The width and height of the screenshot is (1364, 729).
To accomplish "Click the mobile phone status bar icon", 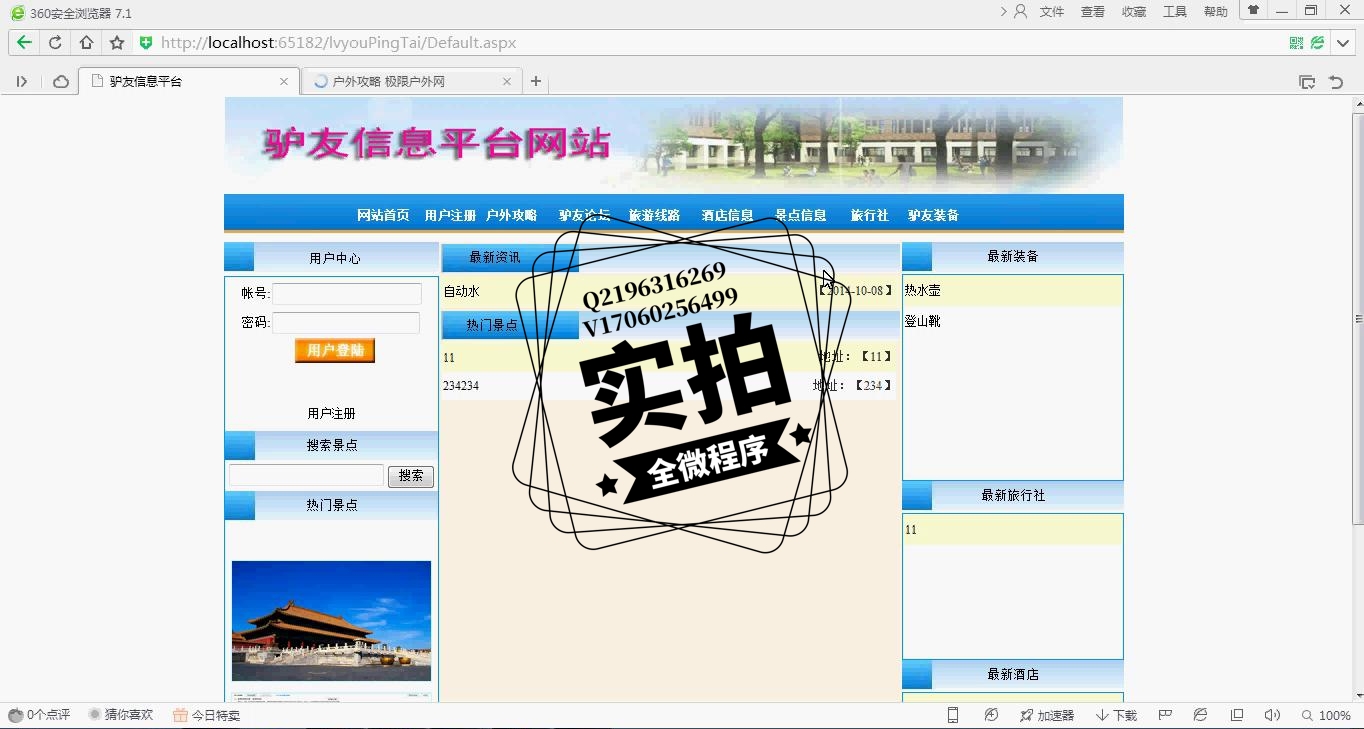I will [953, 715].
